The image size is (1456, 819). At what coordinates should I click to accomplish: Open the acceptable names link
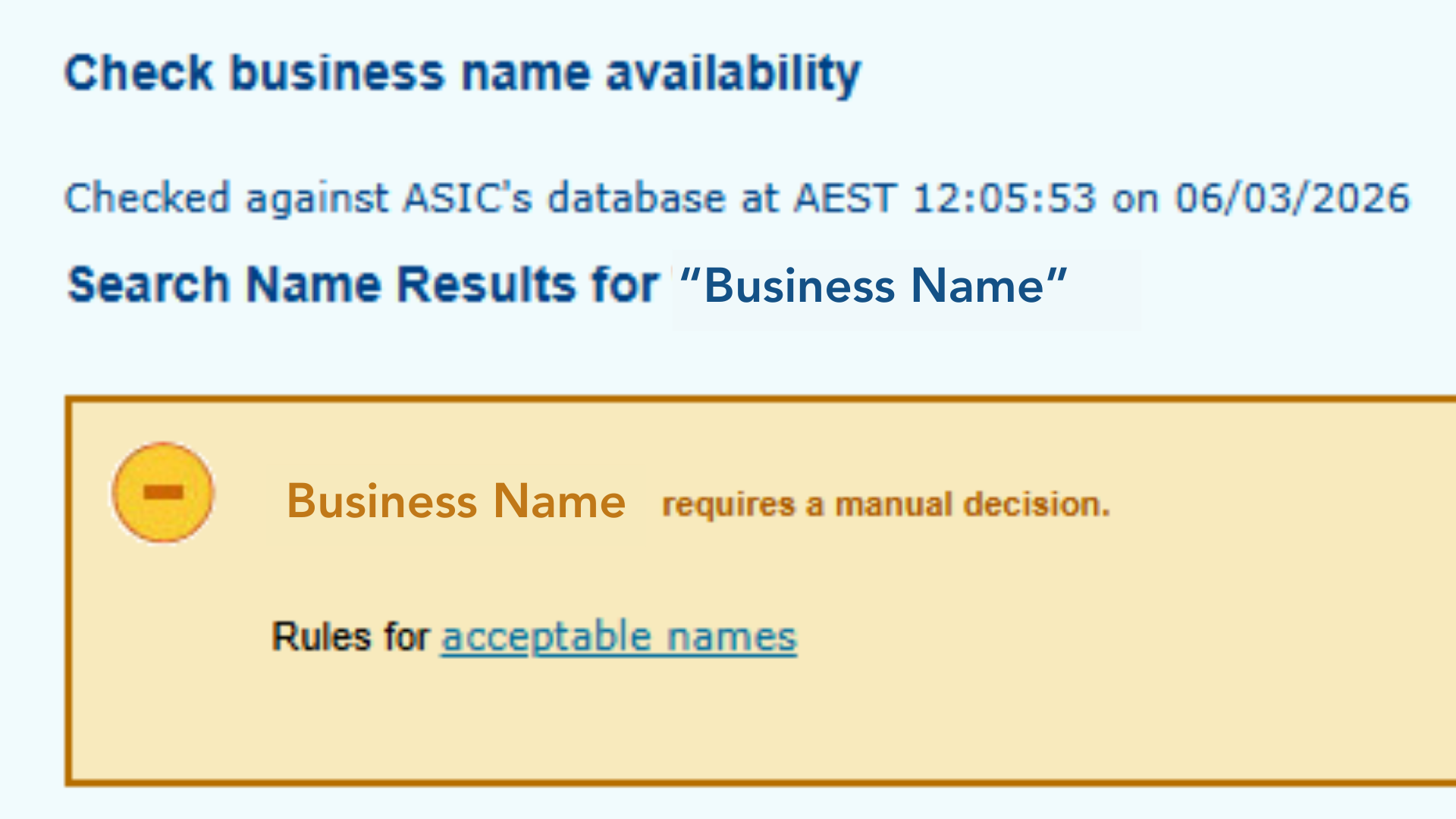(x=619, y=636)
